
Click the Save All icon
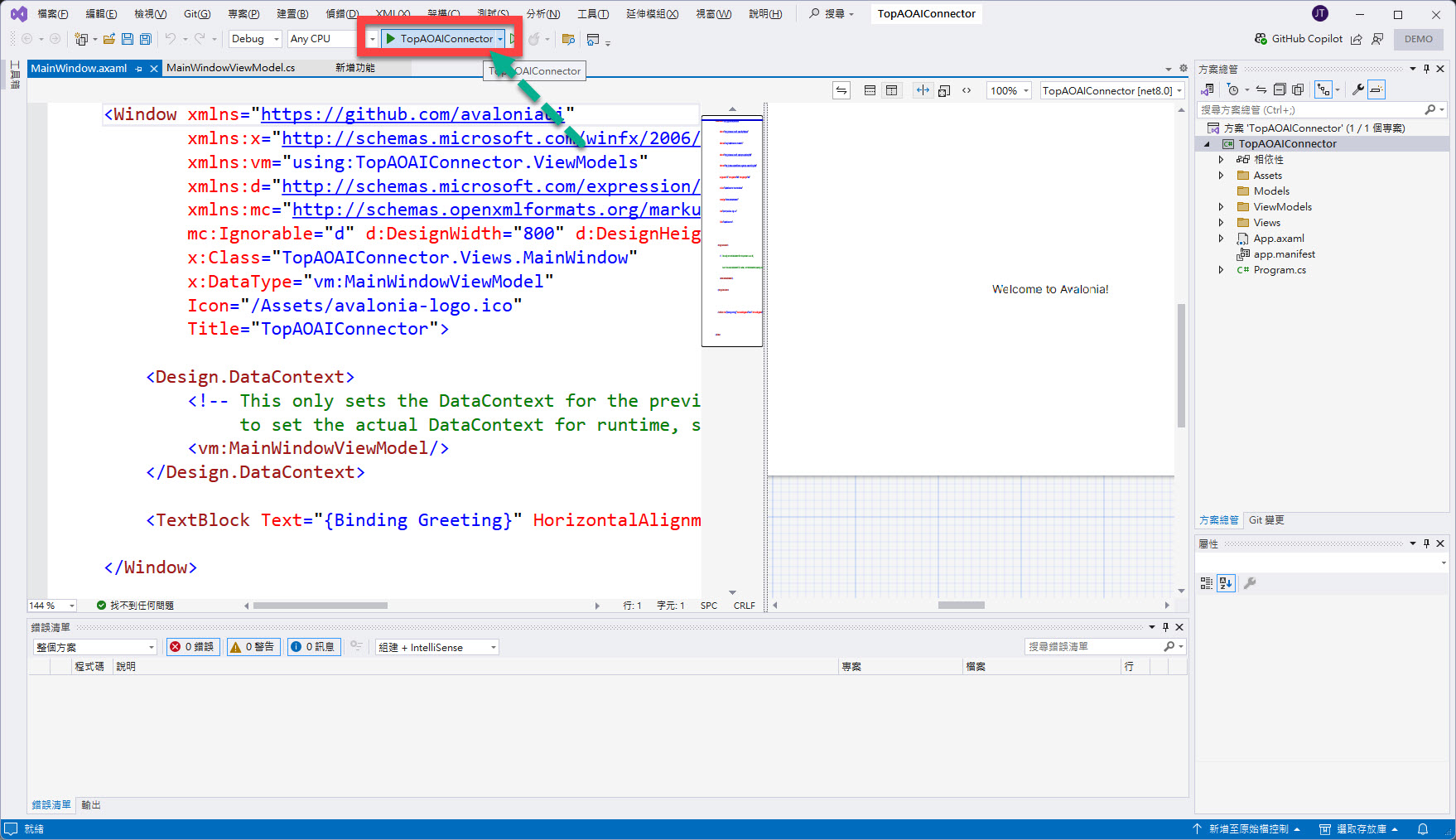pos(146,39)
